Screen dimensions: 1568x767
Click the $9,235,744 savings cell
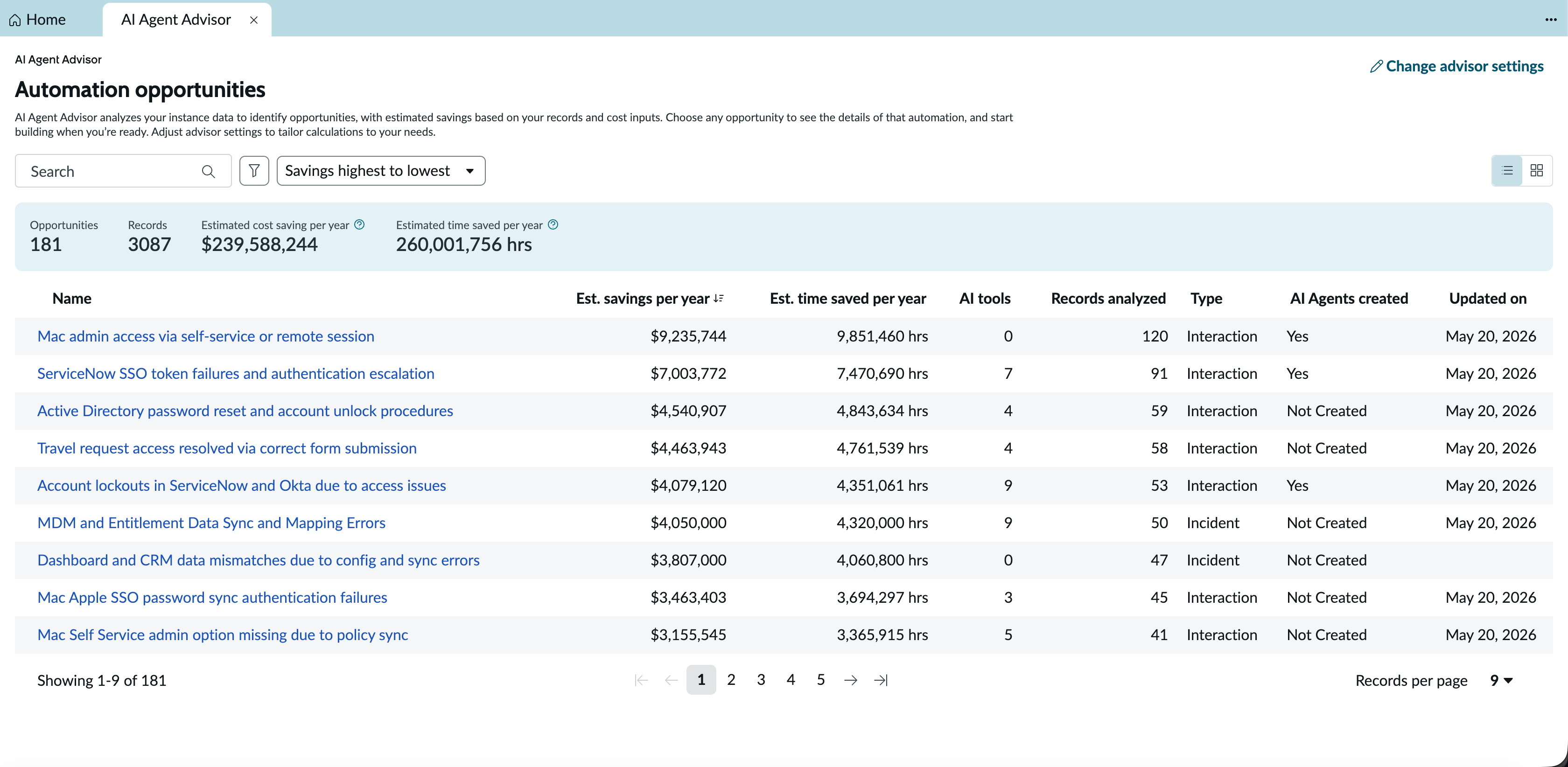click(x=688, y=336)
